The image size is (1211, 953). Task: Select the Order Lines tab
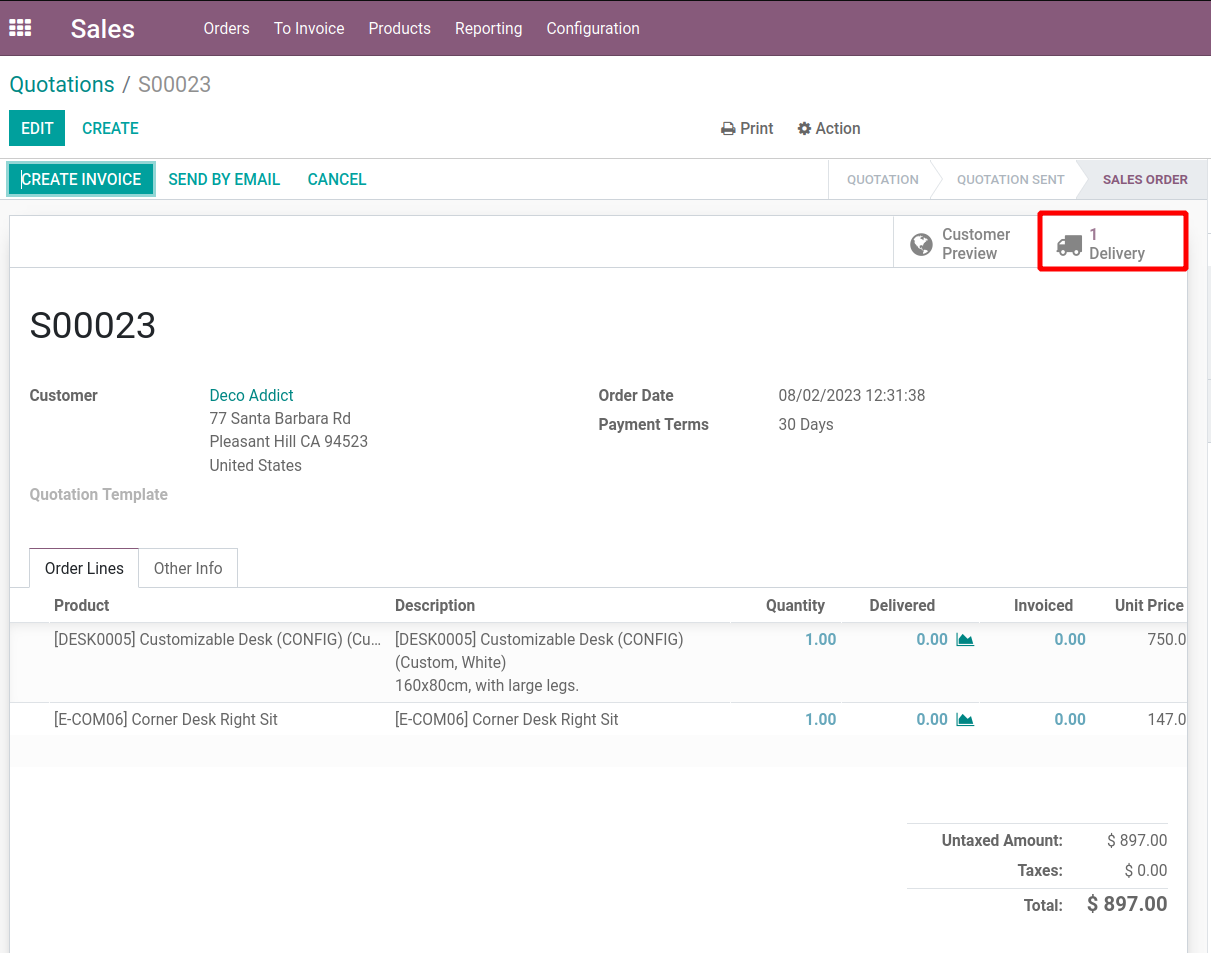(84, 568)
